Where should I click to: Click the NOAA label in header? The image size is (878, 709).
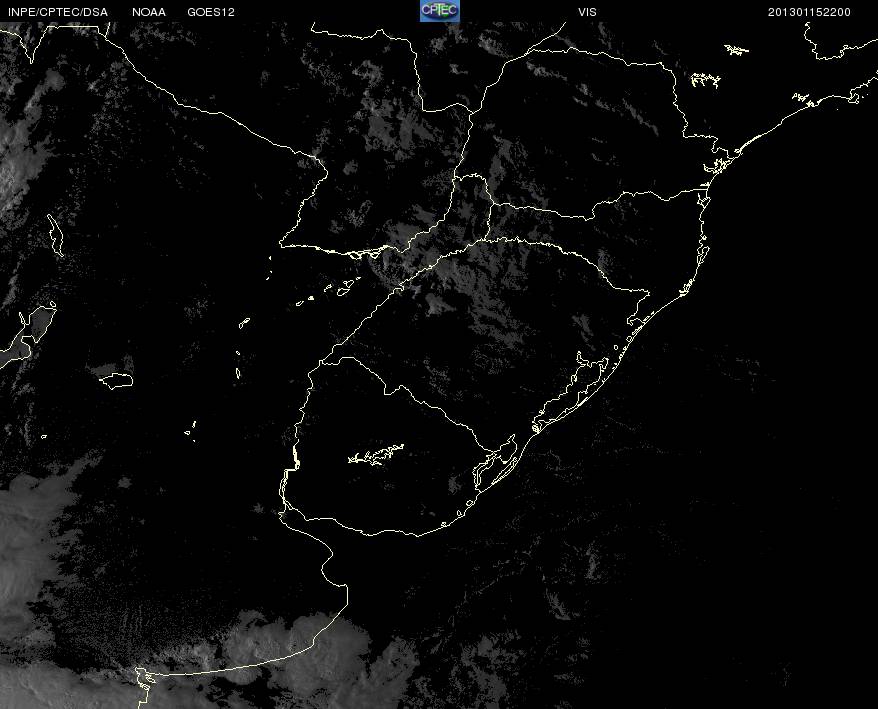point(149,12)
